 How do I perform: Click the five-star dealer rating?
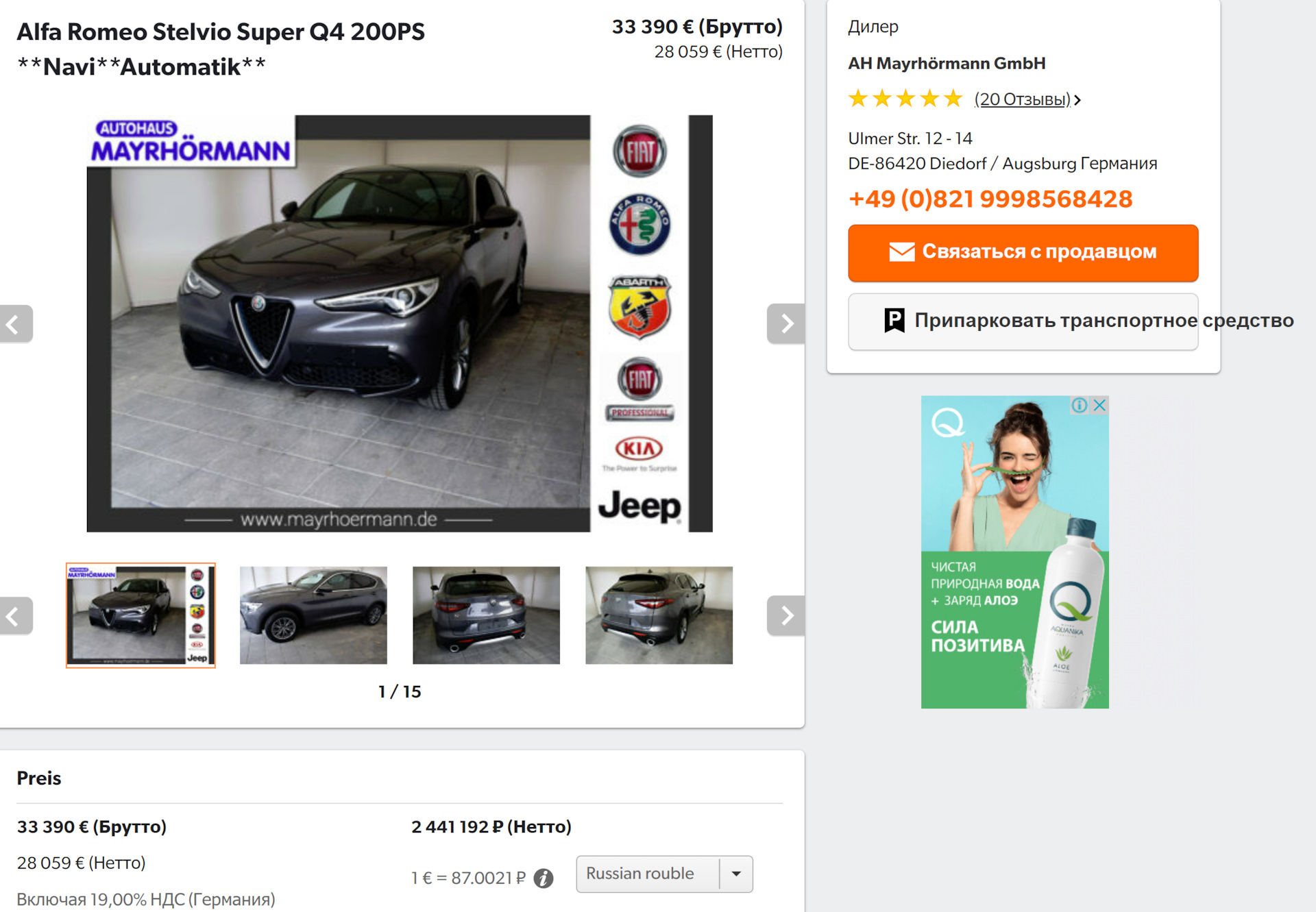coord(905,99)
